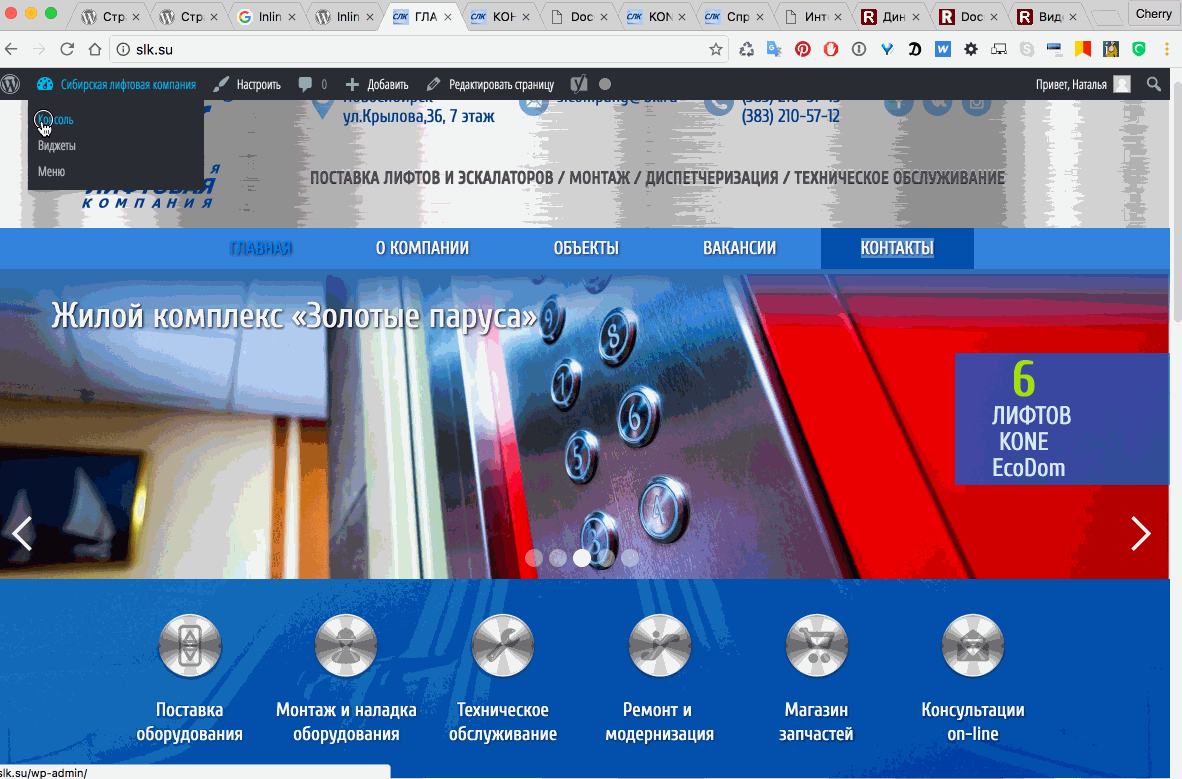Open the comments bubble showing 0

pos(312,84)
